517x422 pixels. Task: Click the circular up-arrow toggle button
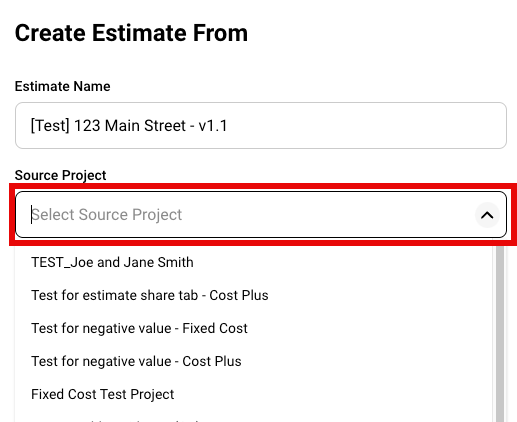click(x=487, y=215)
